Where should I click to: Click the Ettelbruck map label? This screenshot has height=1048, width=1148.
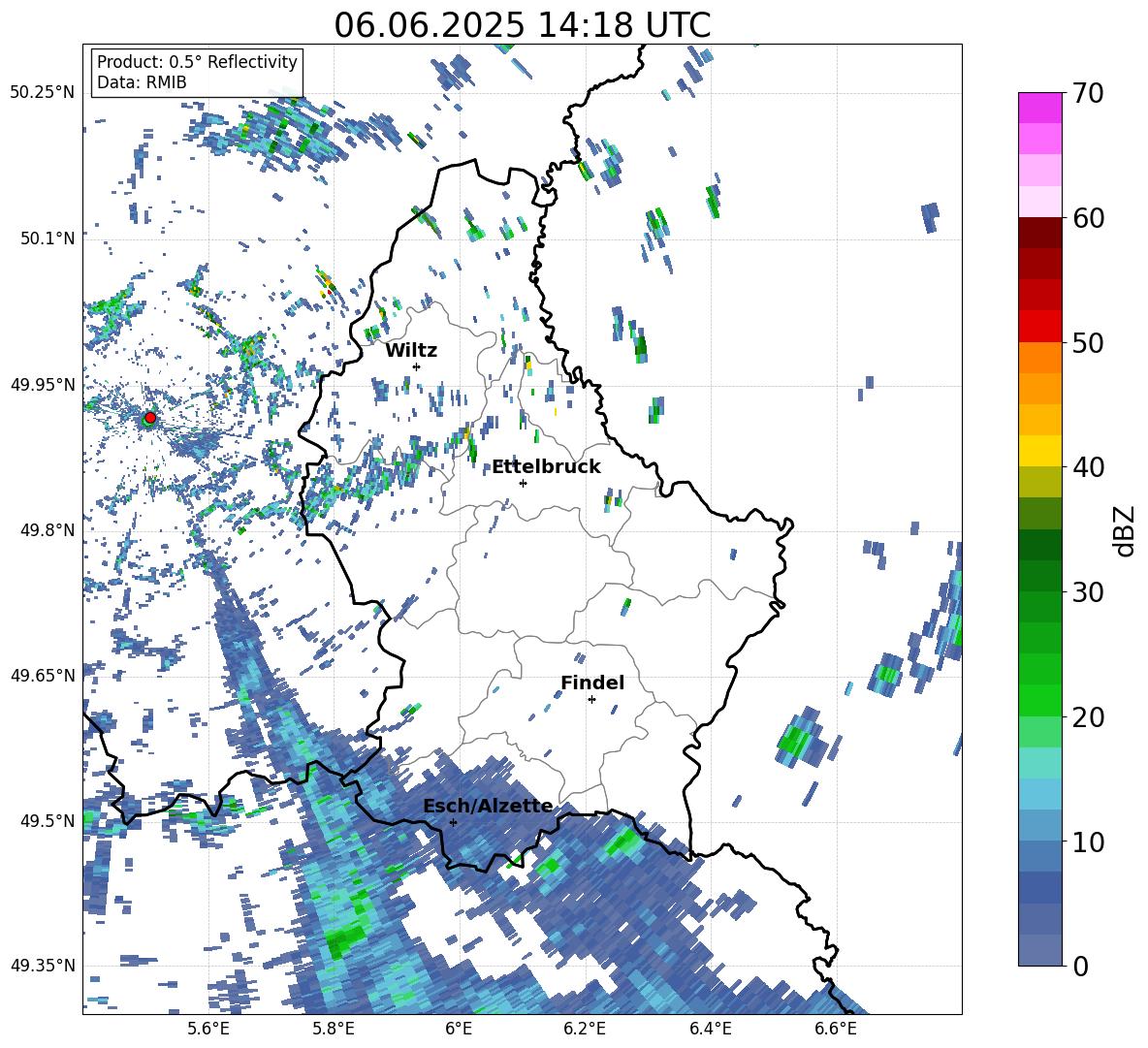(546, 467)
